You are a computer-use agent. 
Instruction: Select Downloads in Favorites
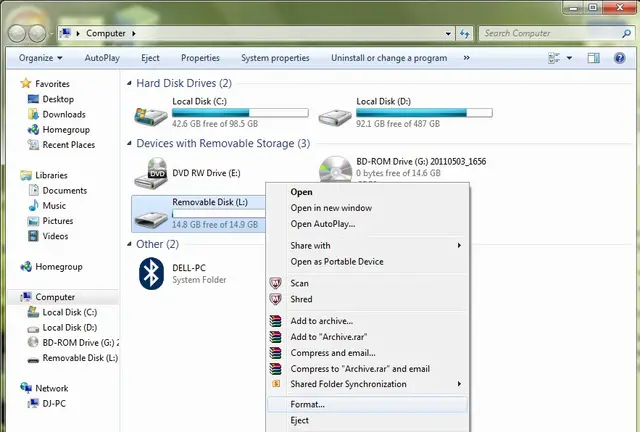point(64,114)
